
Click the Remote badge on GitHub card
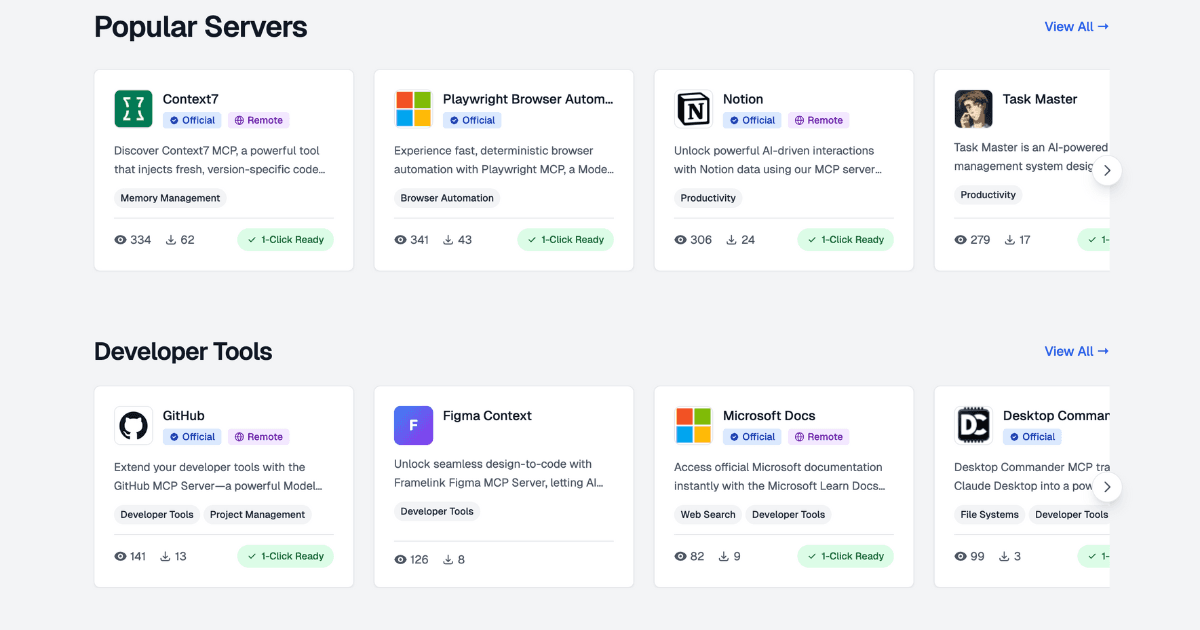coord(258,437)
